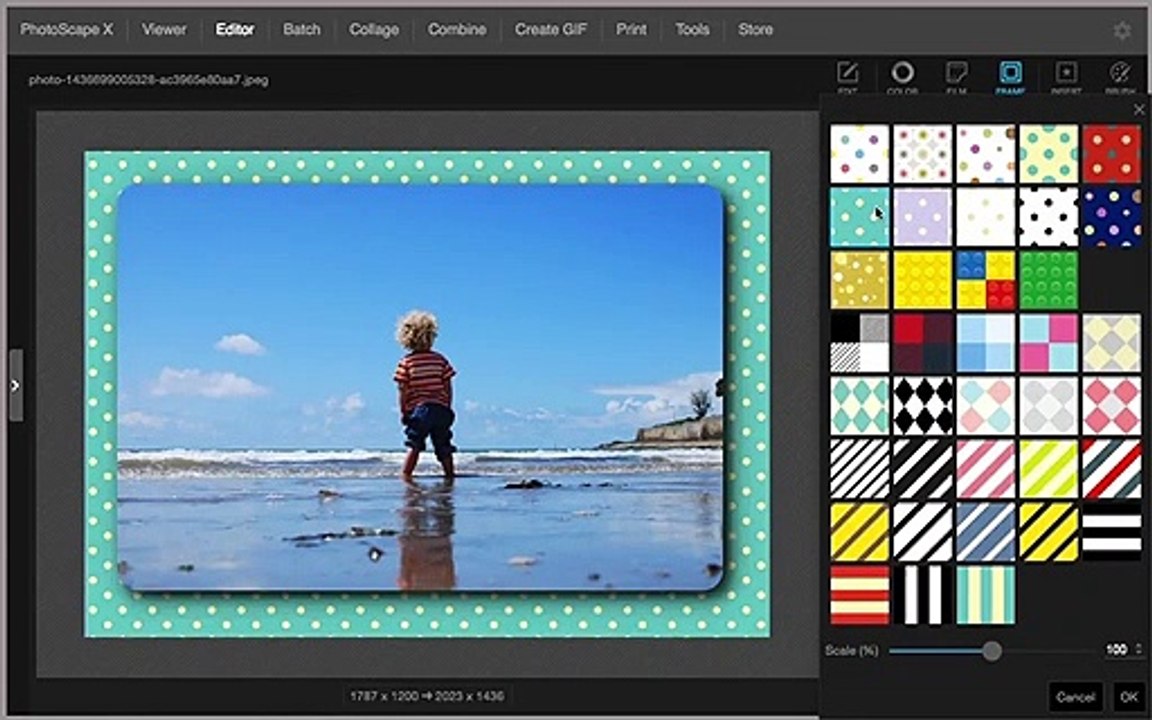Pick the green Lego brick pattern
Screen dimensions: 1152x720
(x=1048, y=280)
